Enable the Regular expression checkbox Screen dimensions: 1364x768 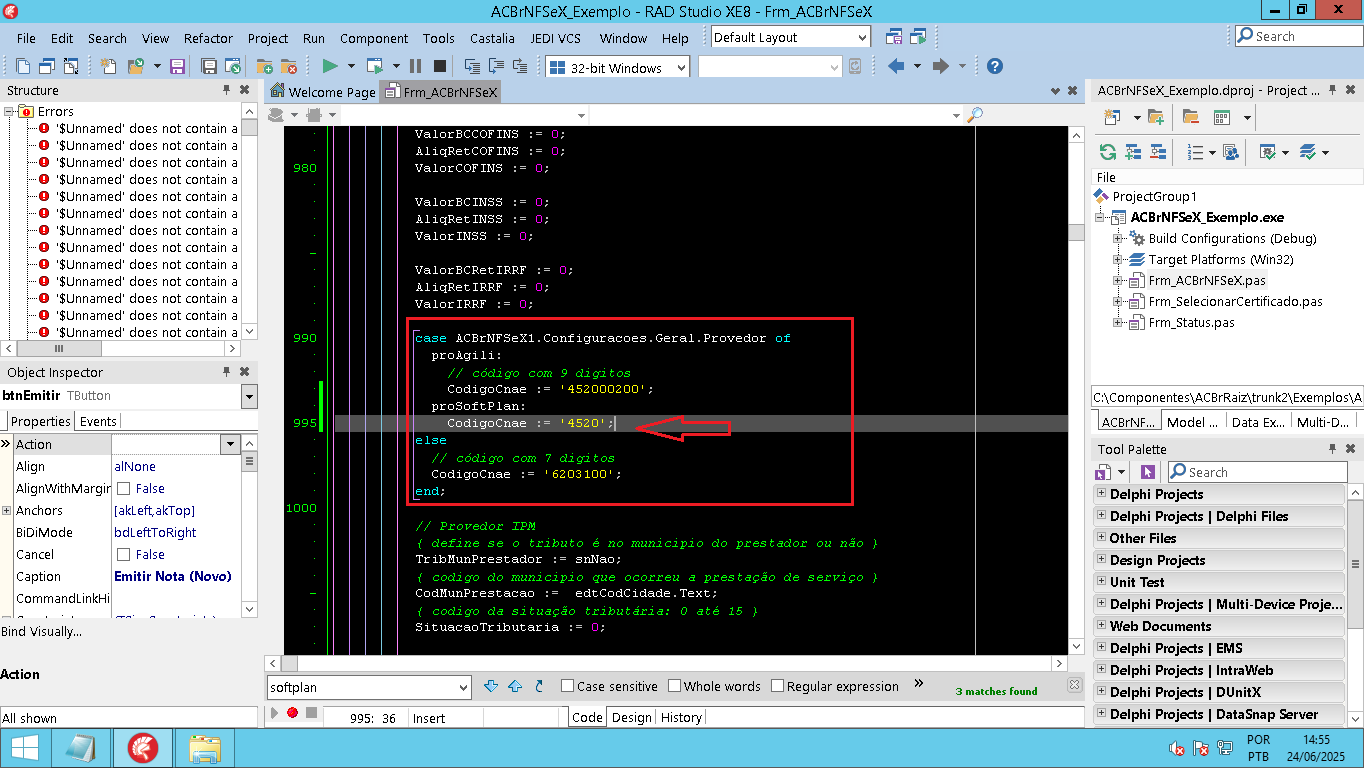[x=777, y=686]
